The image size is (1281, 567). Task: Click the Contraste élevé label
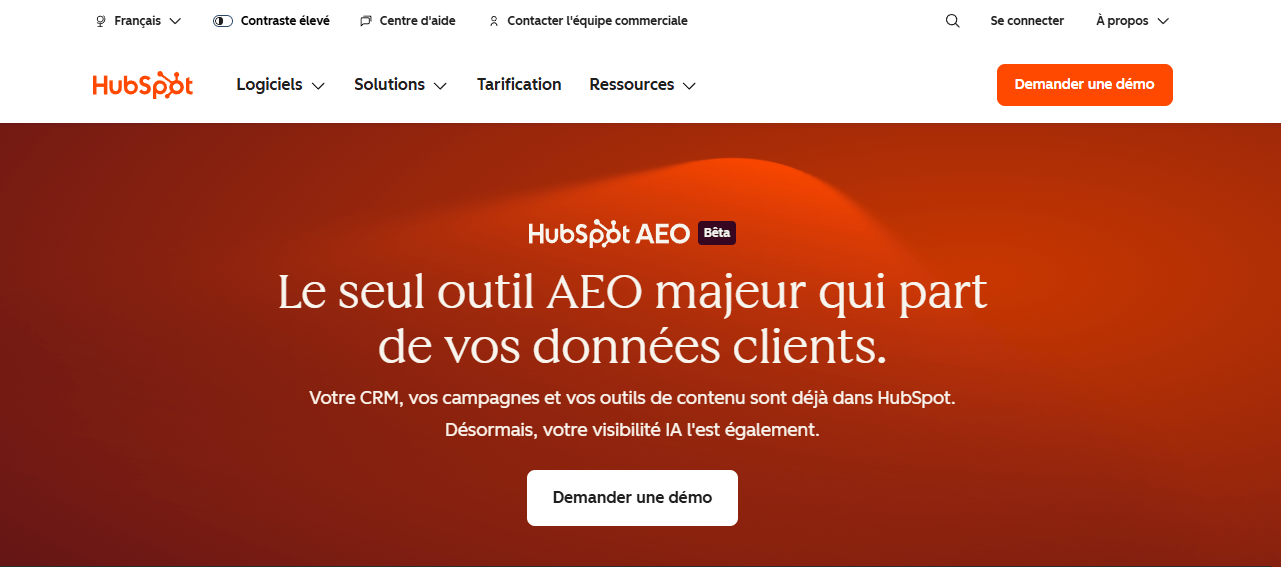pos(285,21)
